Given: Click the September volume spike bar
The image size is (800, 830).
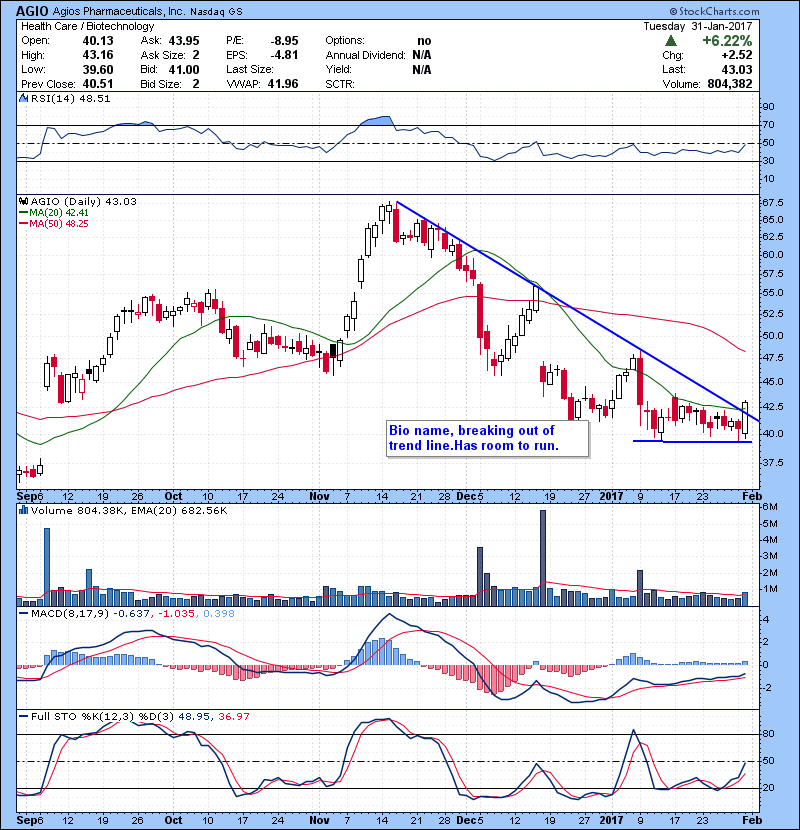Looking at the screenshot, I should pos(47,567).
